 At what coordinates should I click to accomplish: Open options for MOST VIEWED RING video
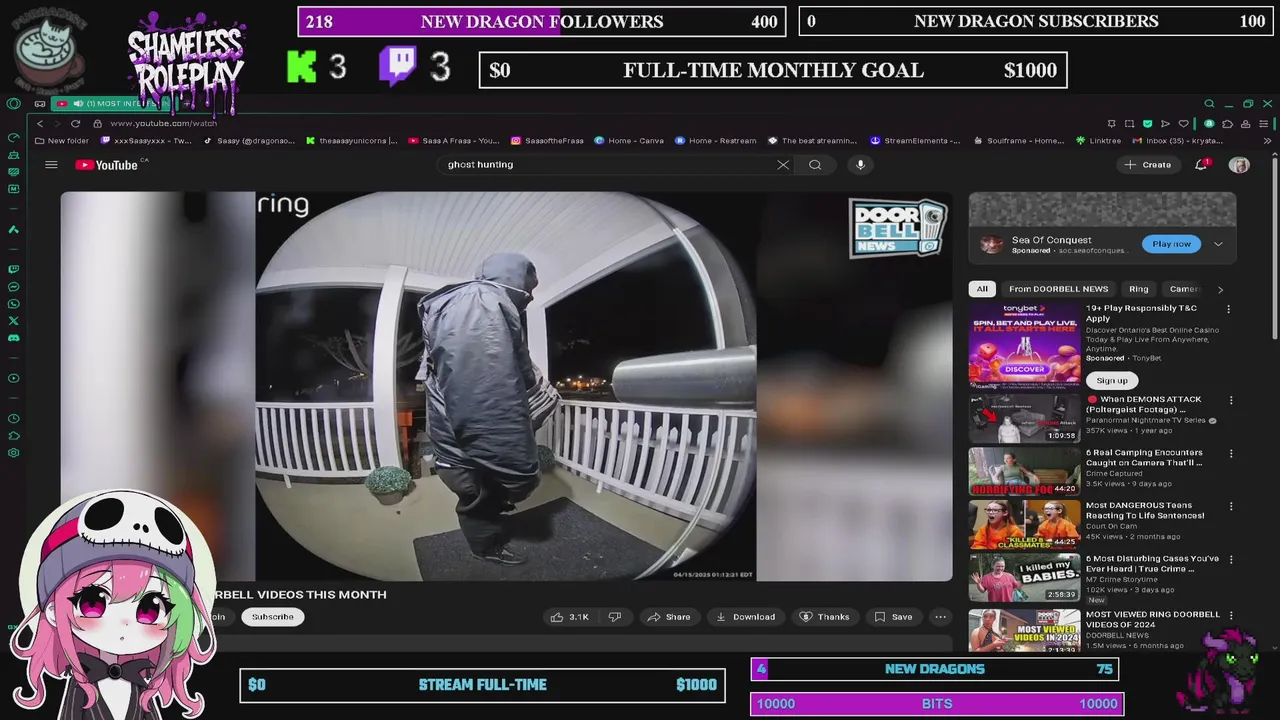click(1231, 615)
